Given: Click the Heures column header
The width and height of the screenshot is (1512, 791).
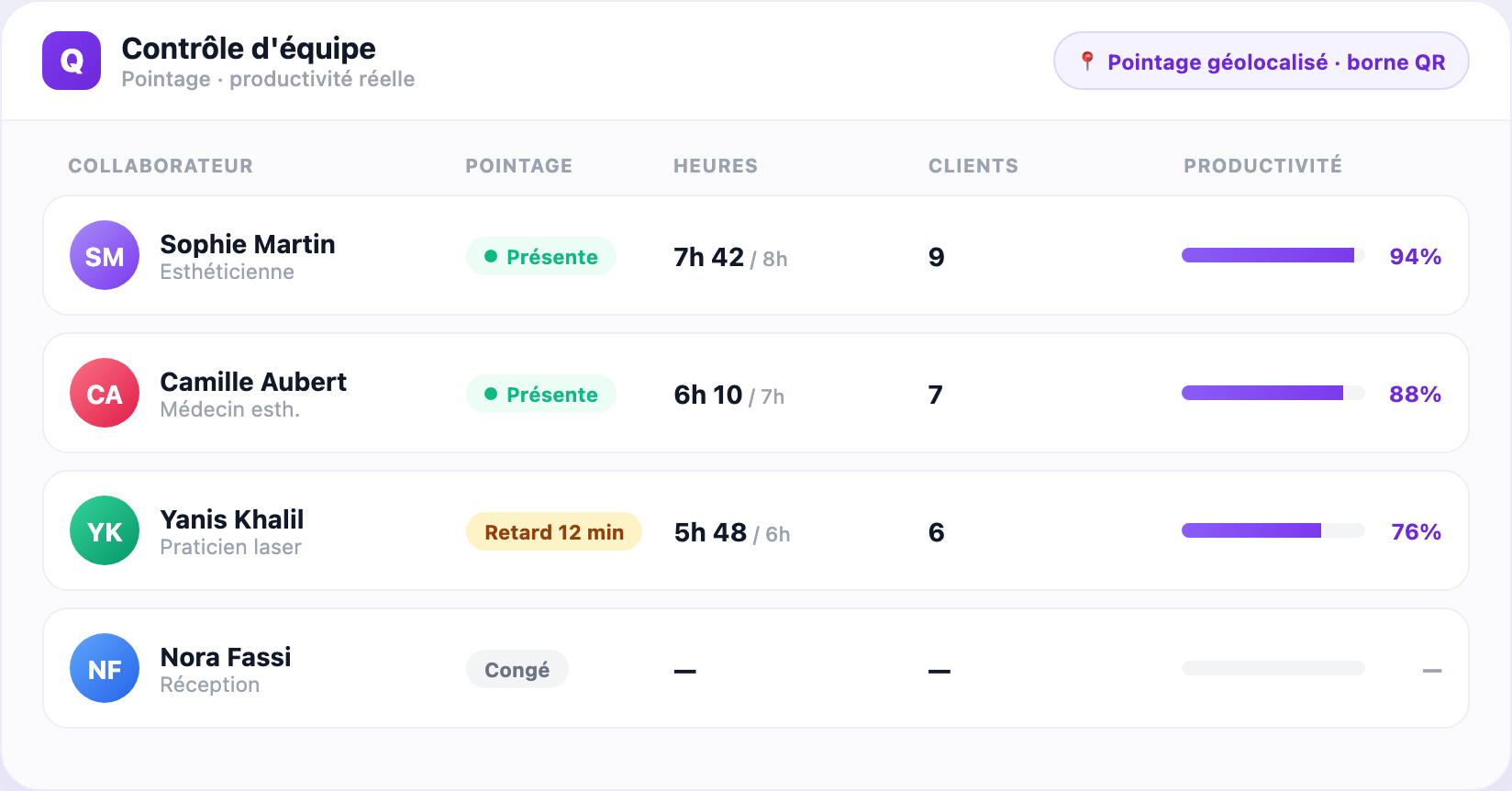Looking at the screenshot, I should (x=716, y=166).
